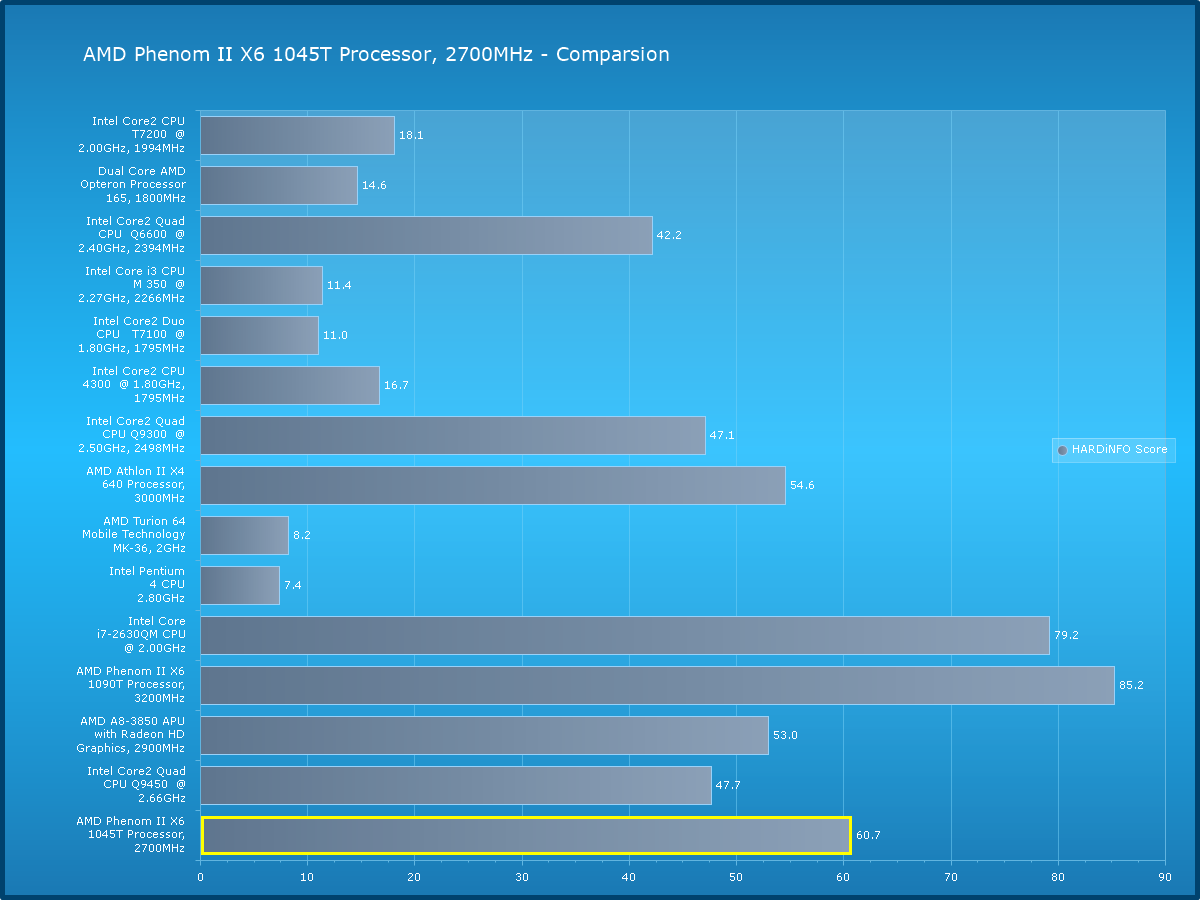The image size is (1200, 900).
Task: Click the "30" tick on the score axis
Action: [x=522, y=877]
